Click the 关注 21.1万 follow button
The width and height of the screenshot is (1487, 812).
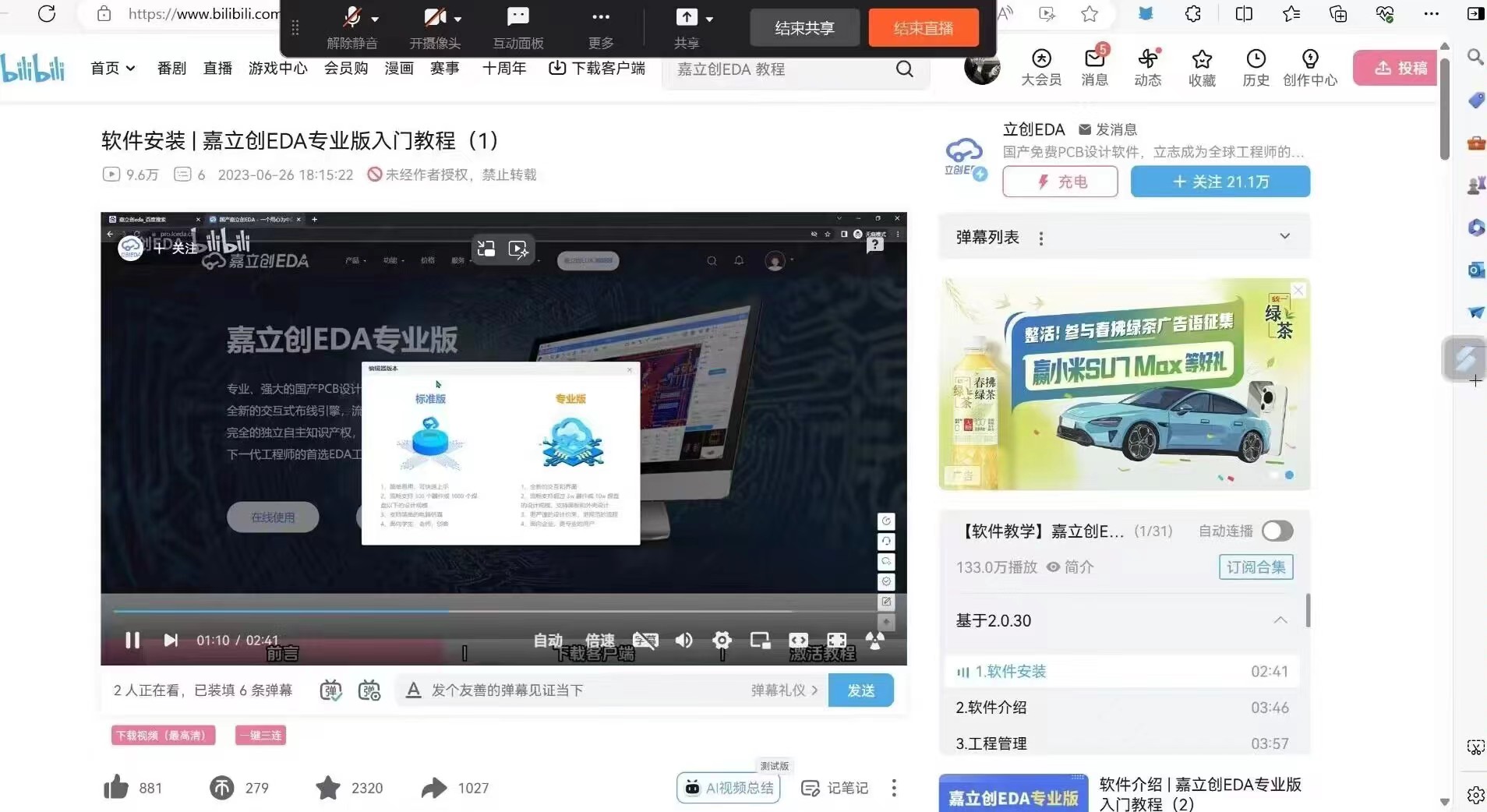coord(1220,182)
